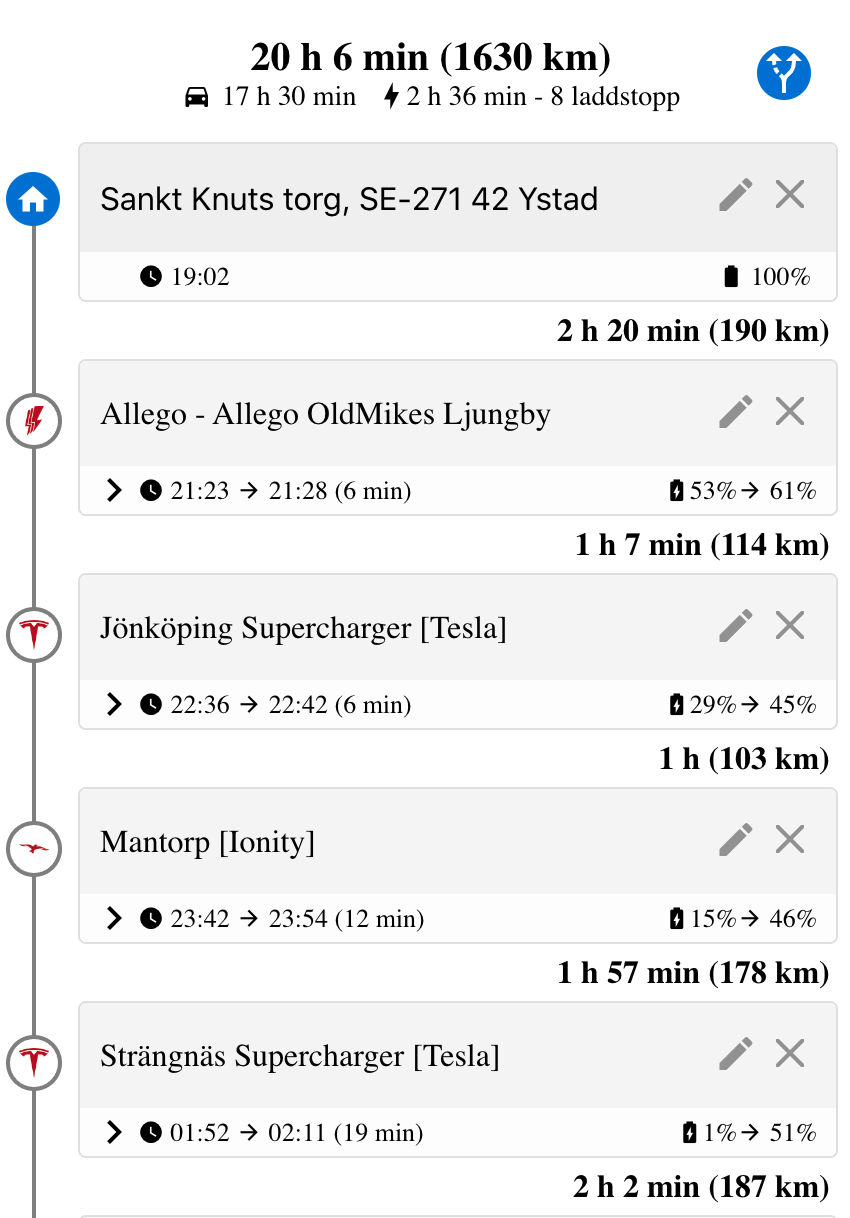850x1218 pixels.
Task: Delete the Jönköping Supercharger stop
Action: point(790,626)
